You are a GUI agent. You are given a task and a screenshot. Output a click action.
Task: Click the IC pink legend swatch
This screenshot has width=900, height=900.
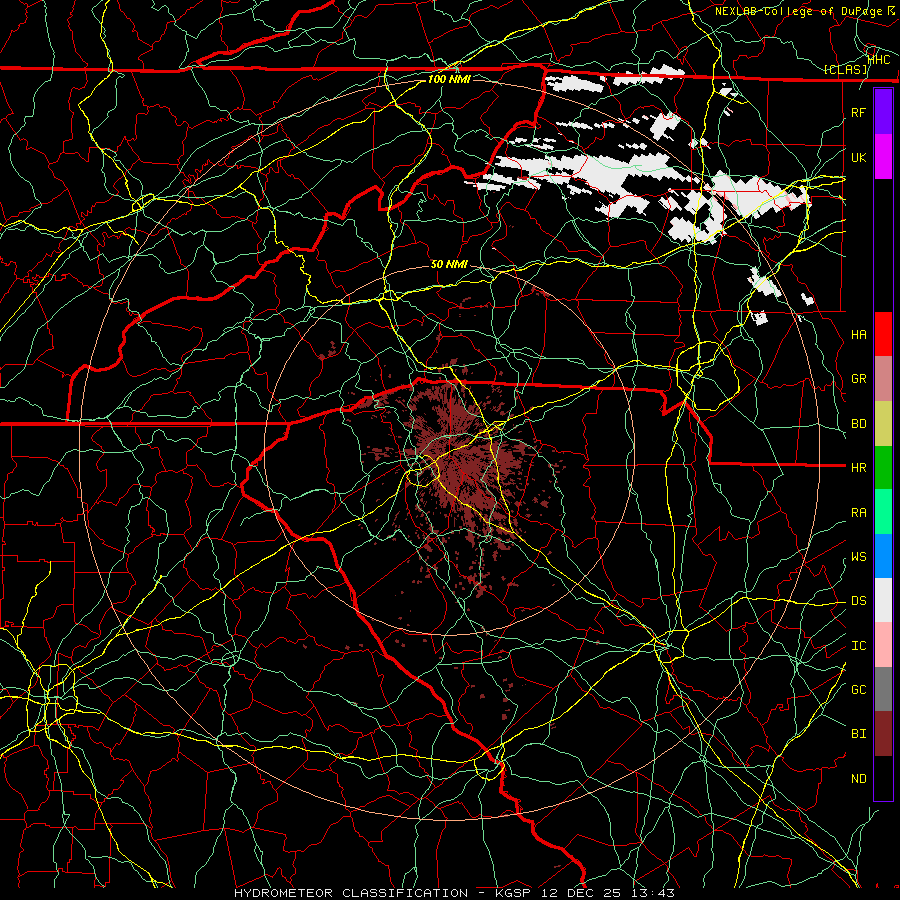click(883, 645)
